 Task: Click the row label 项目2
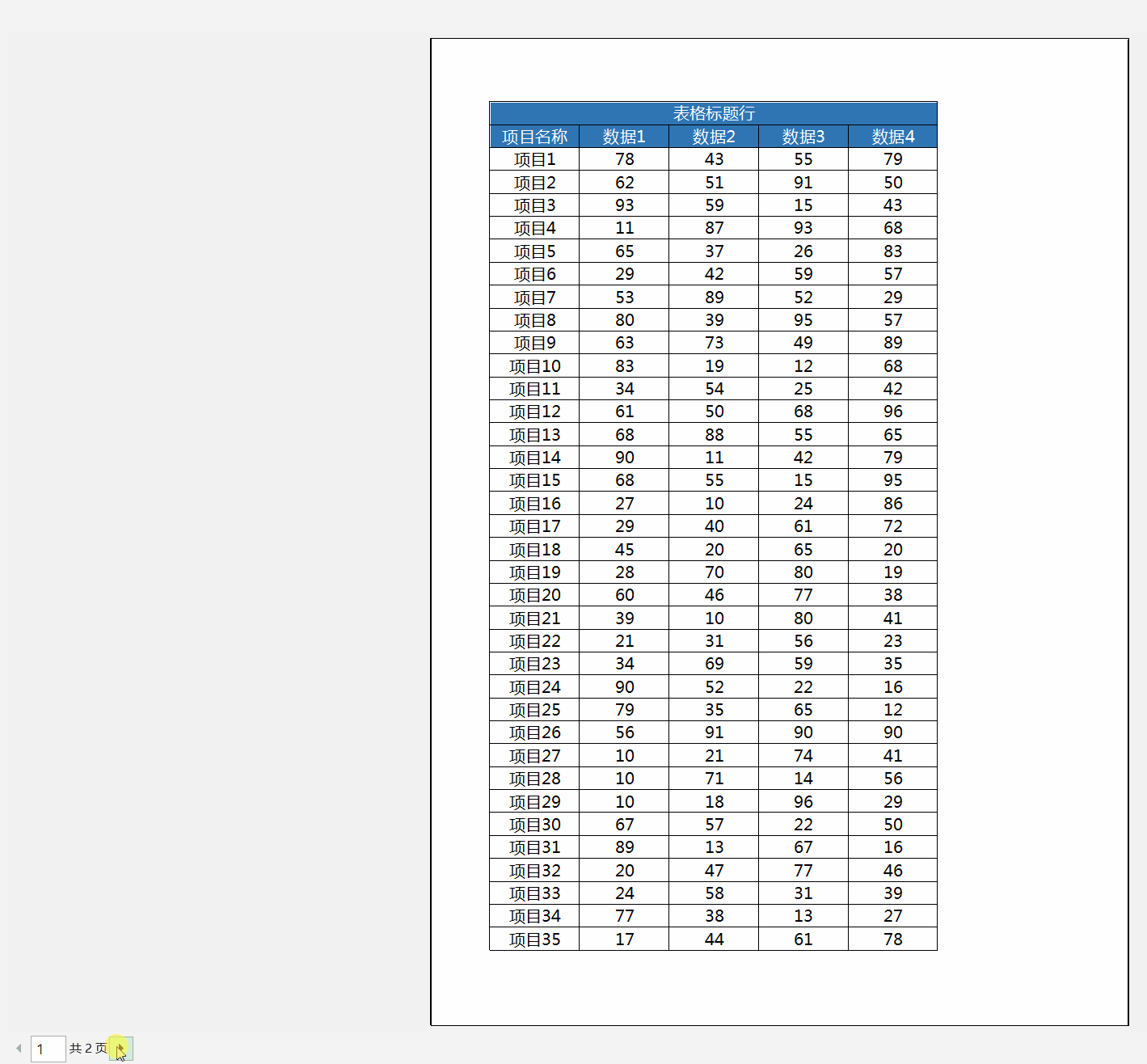(535, 183)
